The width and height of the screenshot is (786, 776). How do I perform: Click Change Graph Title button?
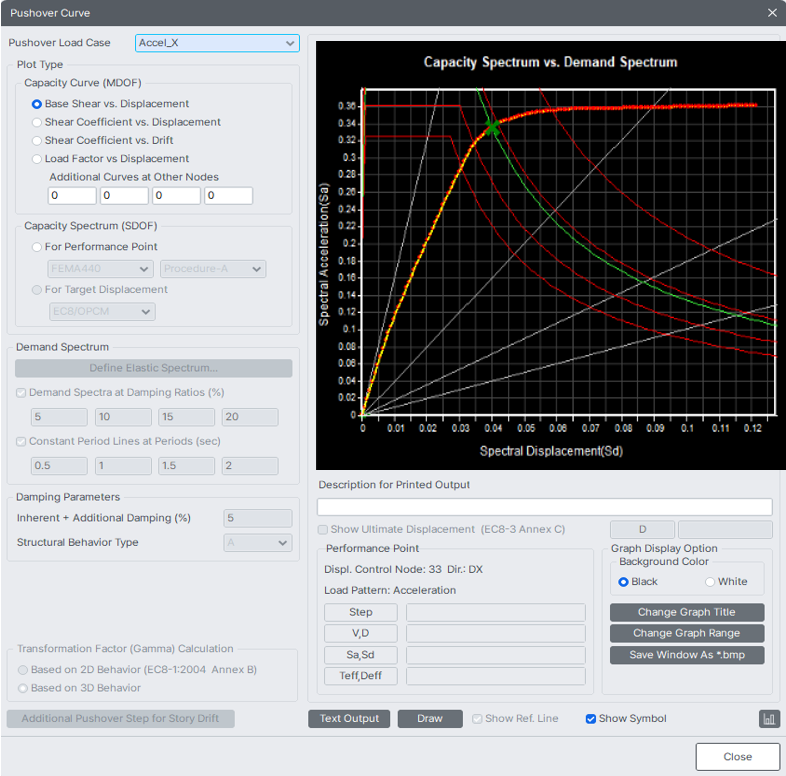click(x=687, y=612)
